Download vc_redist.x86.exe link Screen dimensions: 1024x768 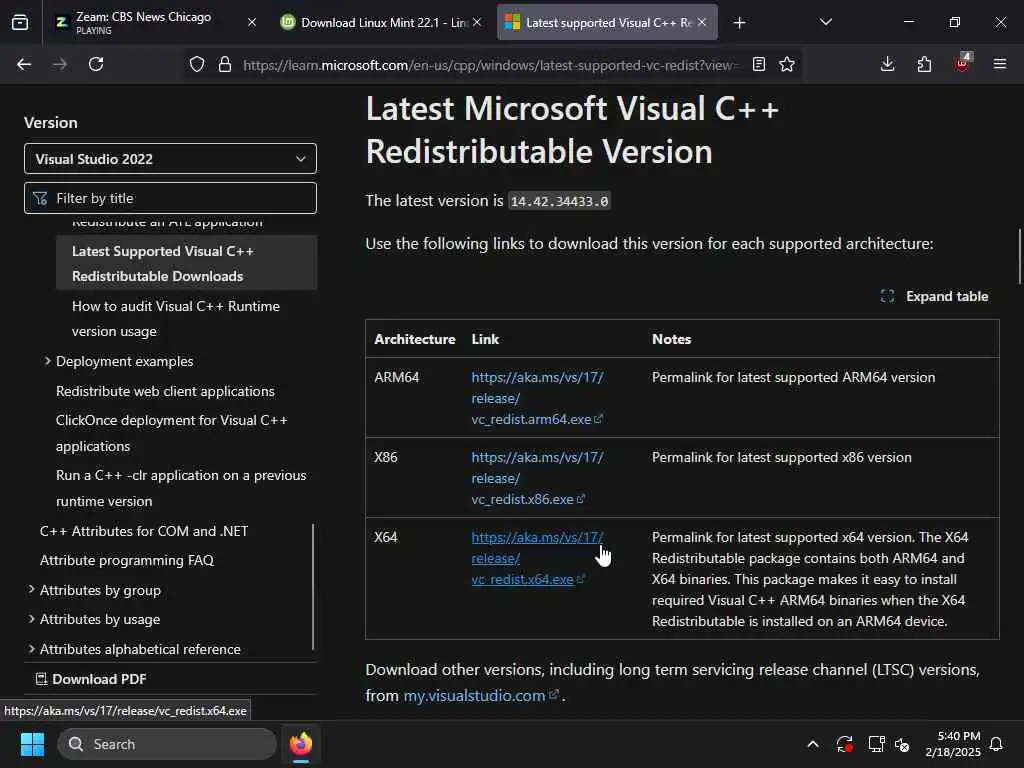click(x=537, y=477)
